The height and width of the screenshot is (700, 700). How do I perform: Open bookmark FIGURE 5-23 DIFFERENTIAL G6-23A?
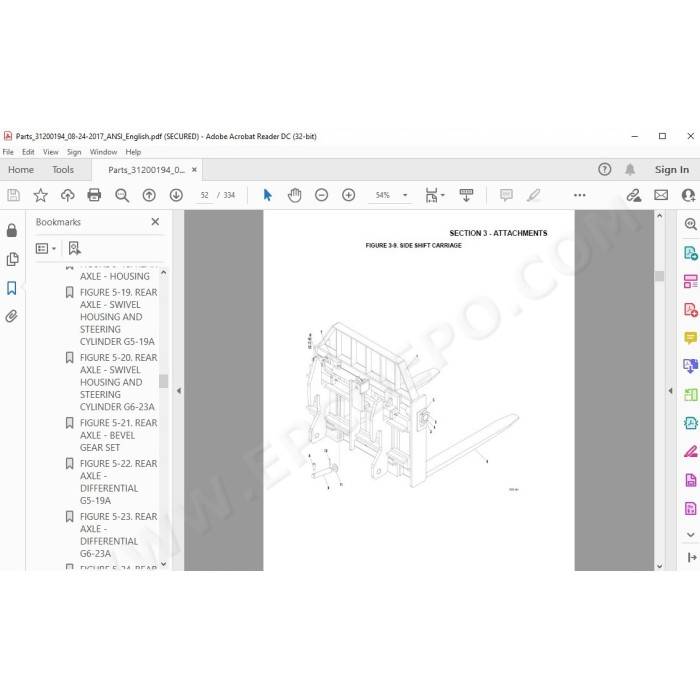[x=118, y=535]
